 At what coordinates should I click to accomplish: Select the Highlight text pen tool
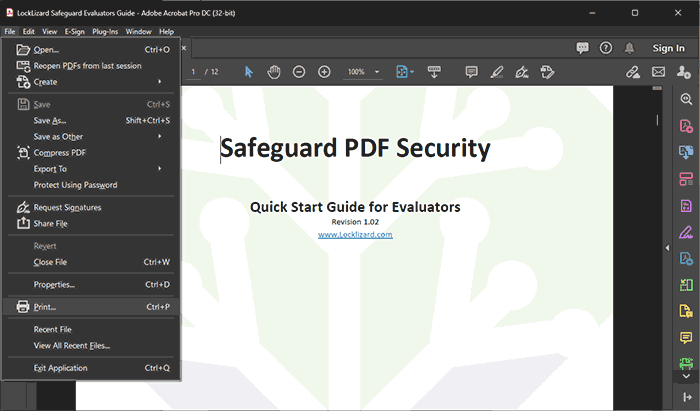(x=496, y=72)
